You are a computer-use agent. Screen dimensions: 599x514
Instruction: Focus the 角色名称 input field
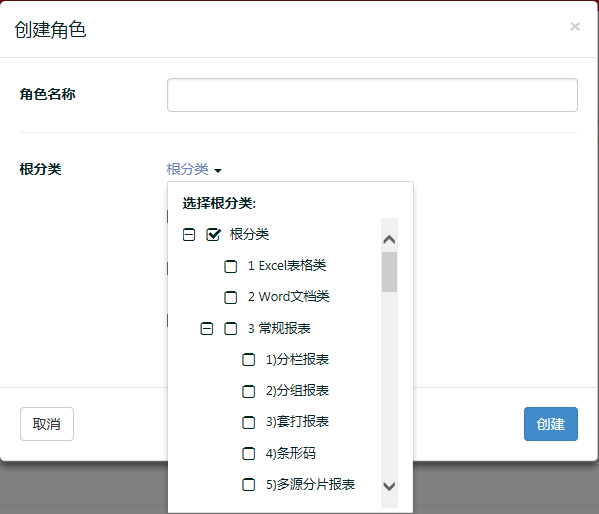coord(372,95)
